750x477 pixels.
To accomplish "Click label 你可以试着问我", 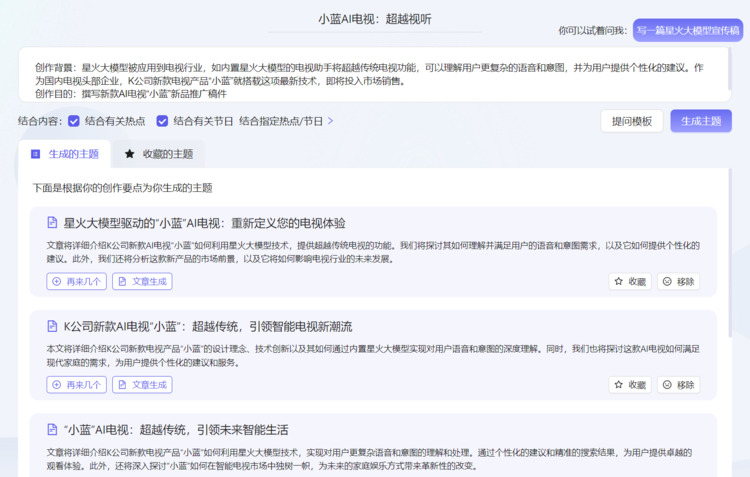I will [593, 31].
